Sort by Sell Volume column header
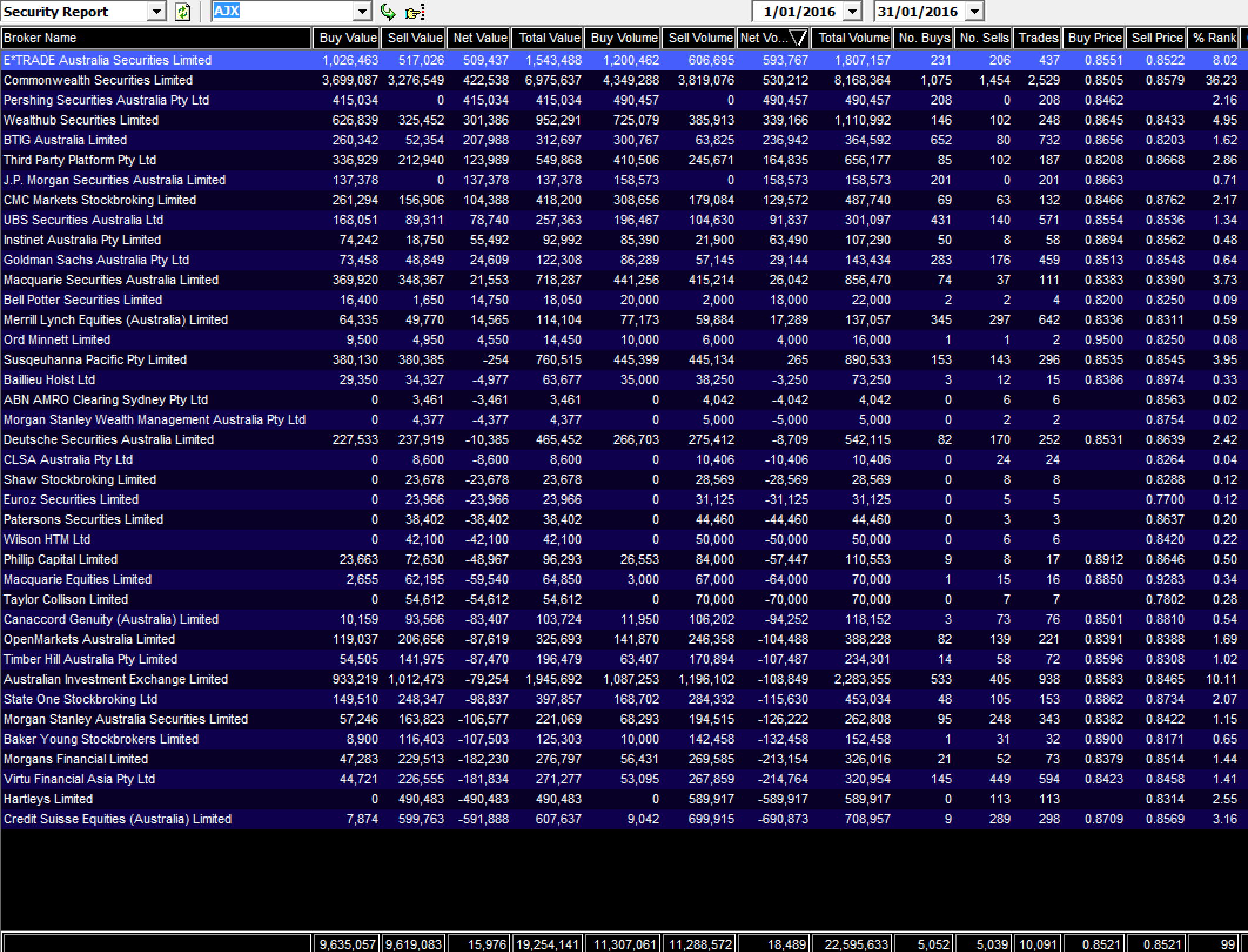Screen dimensions: 1248x952 [x=699, y=38]
